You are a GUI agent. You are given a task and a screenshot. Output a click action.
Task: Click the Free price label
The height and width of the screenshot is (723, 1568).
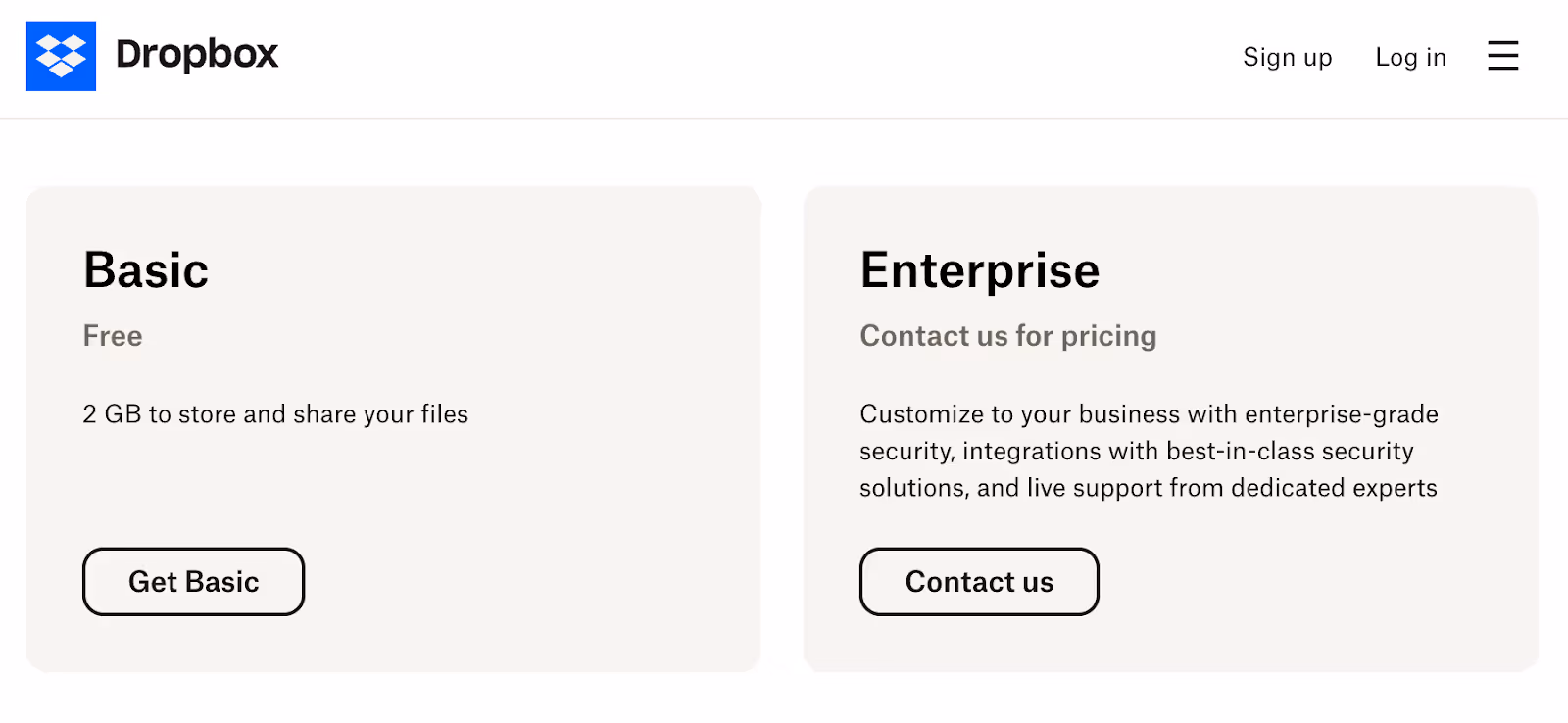tap(113, 336)
